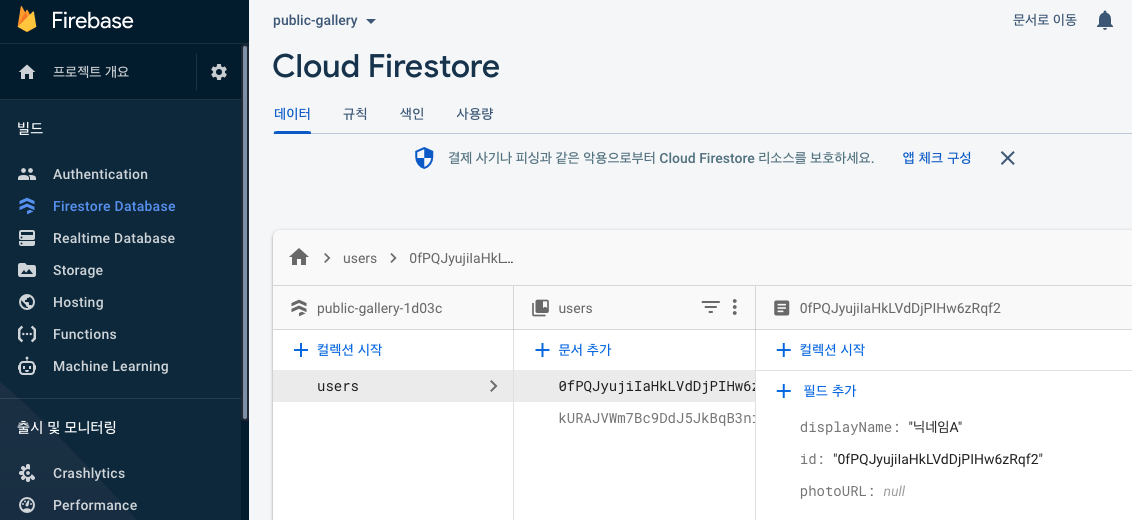Open project settings gear icon
This screenshot has height=520, width=1132.
coord(219,72)
